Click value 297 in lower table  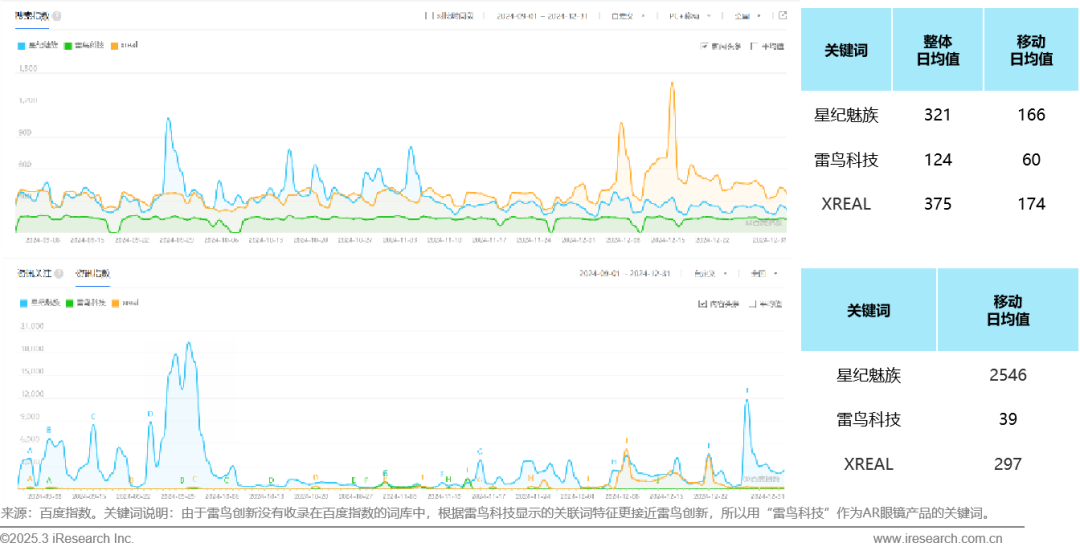[x=1008, y=464]
